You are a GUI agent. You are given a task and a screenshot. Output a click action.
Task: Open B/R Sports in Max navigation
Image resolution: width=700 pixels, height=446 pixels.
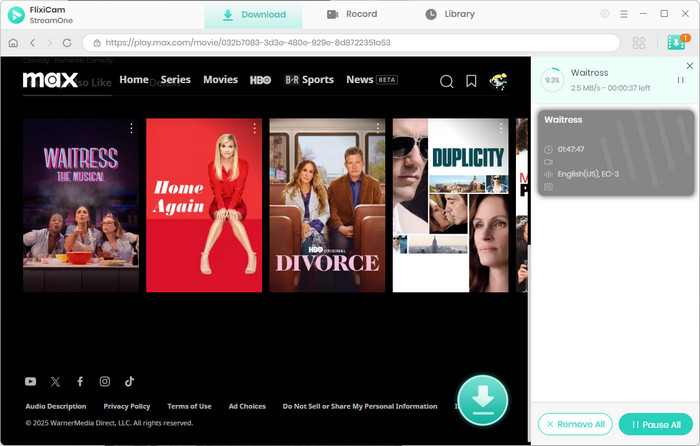(x=309, y=80)
